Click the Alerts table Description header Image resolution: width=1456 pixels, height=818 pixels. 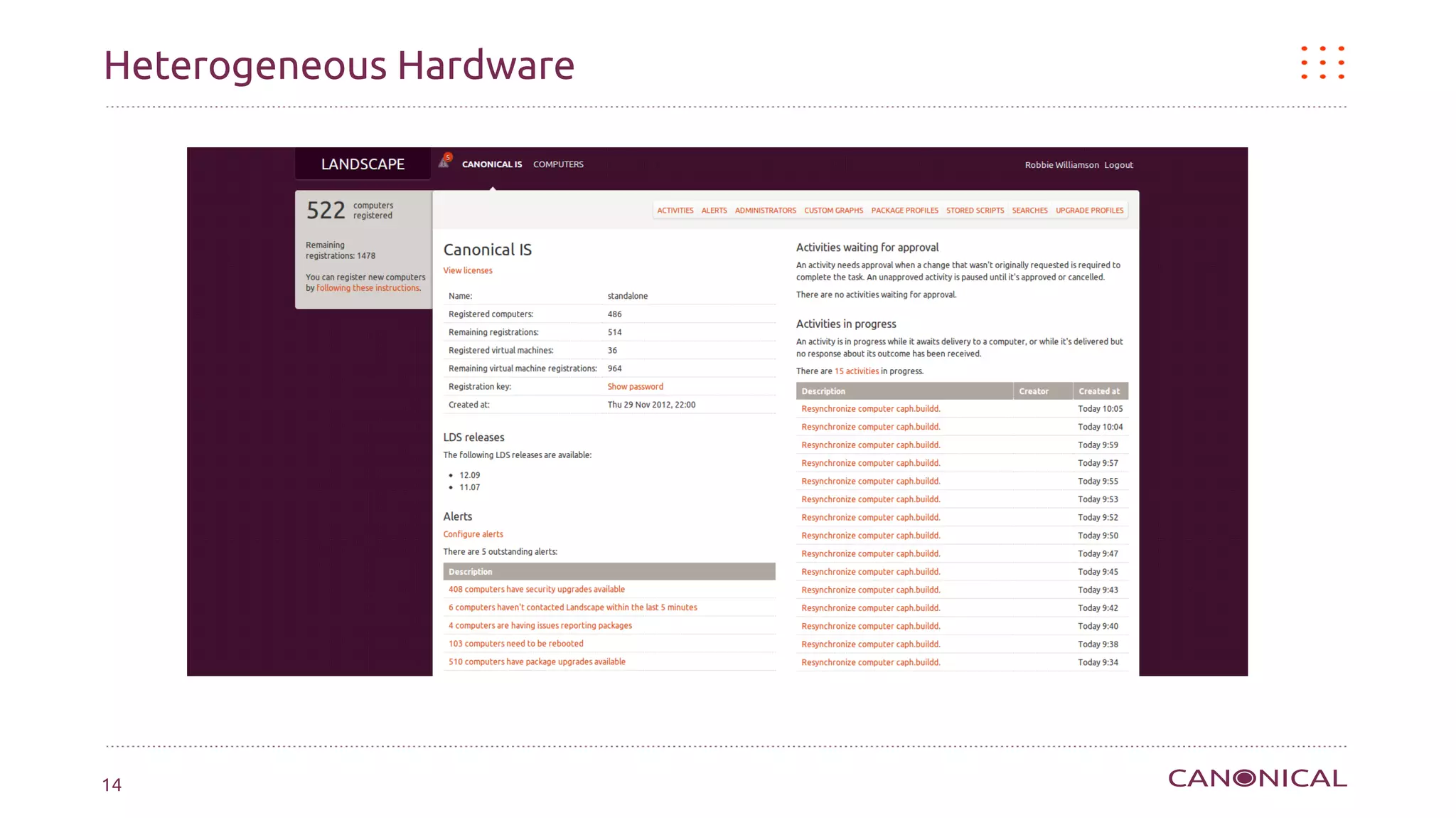(x=609, y=572)
